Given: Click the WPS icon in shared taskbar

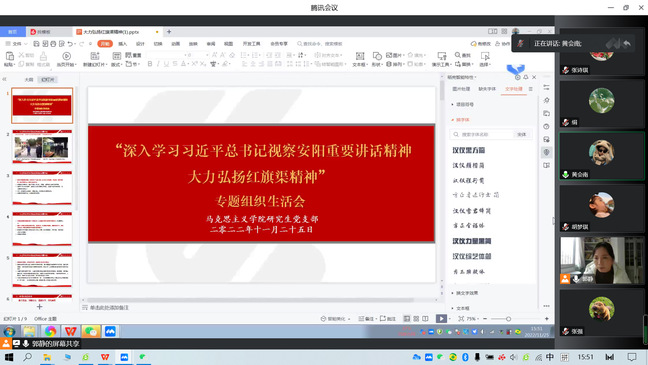Looking at the screenshot, I should coord(71,331).
